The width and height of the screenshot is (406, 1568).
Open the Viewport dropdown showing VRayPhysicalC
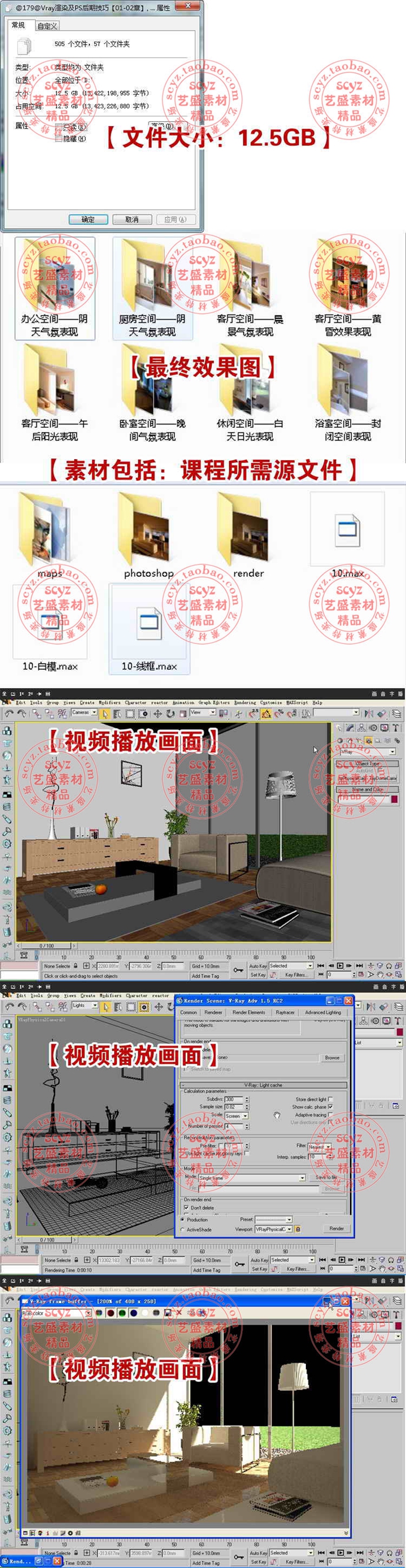(274, 1229)
